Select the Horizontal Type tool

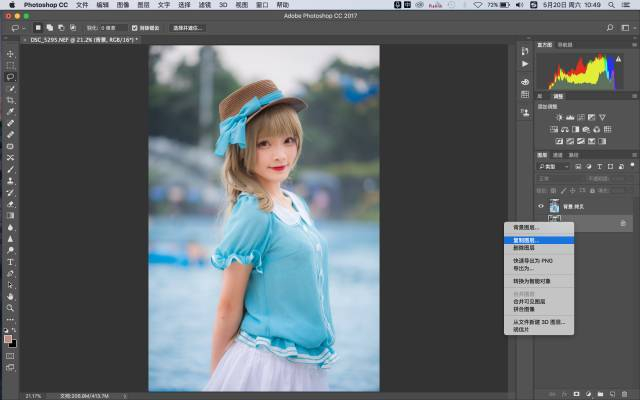10,262
